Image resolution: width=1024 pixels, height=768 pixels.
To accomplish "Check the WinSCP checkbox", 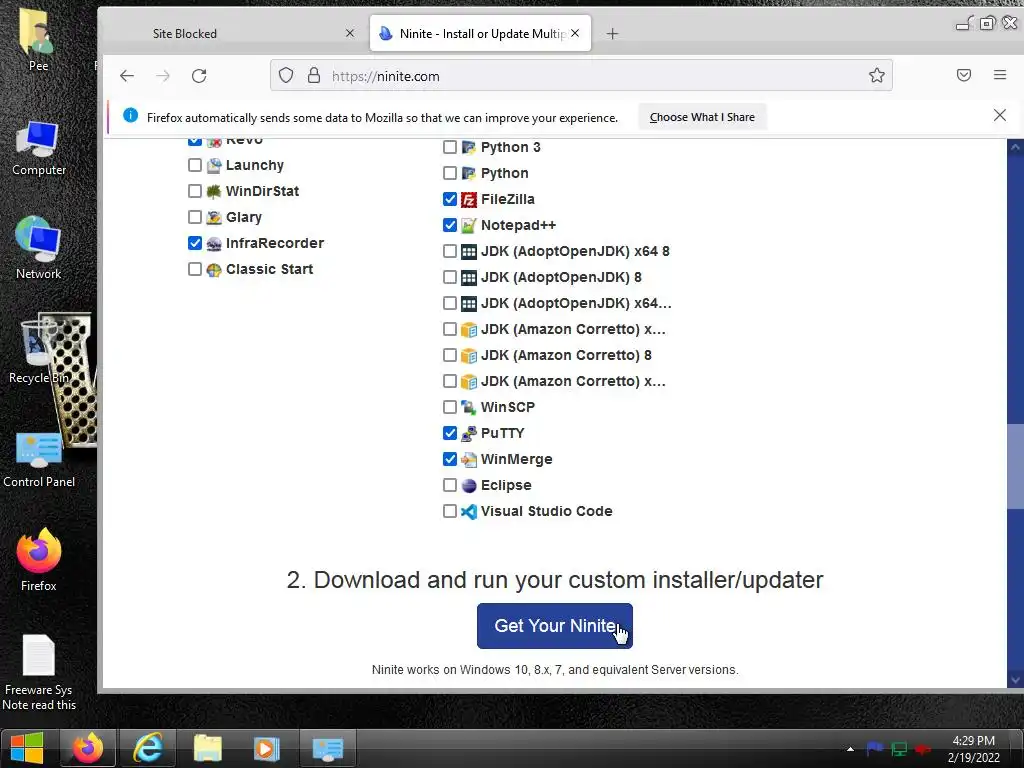I will pyautogui.click(x=450, y=408).
